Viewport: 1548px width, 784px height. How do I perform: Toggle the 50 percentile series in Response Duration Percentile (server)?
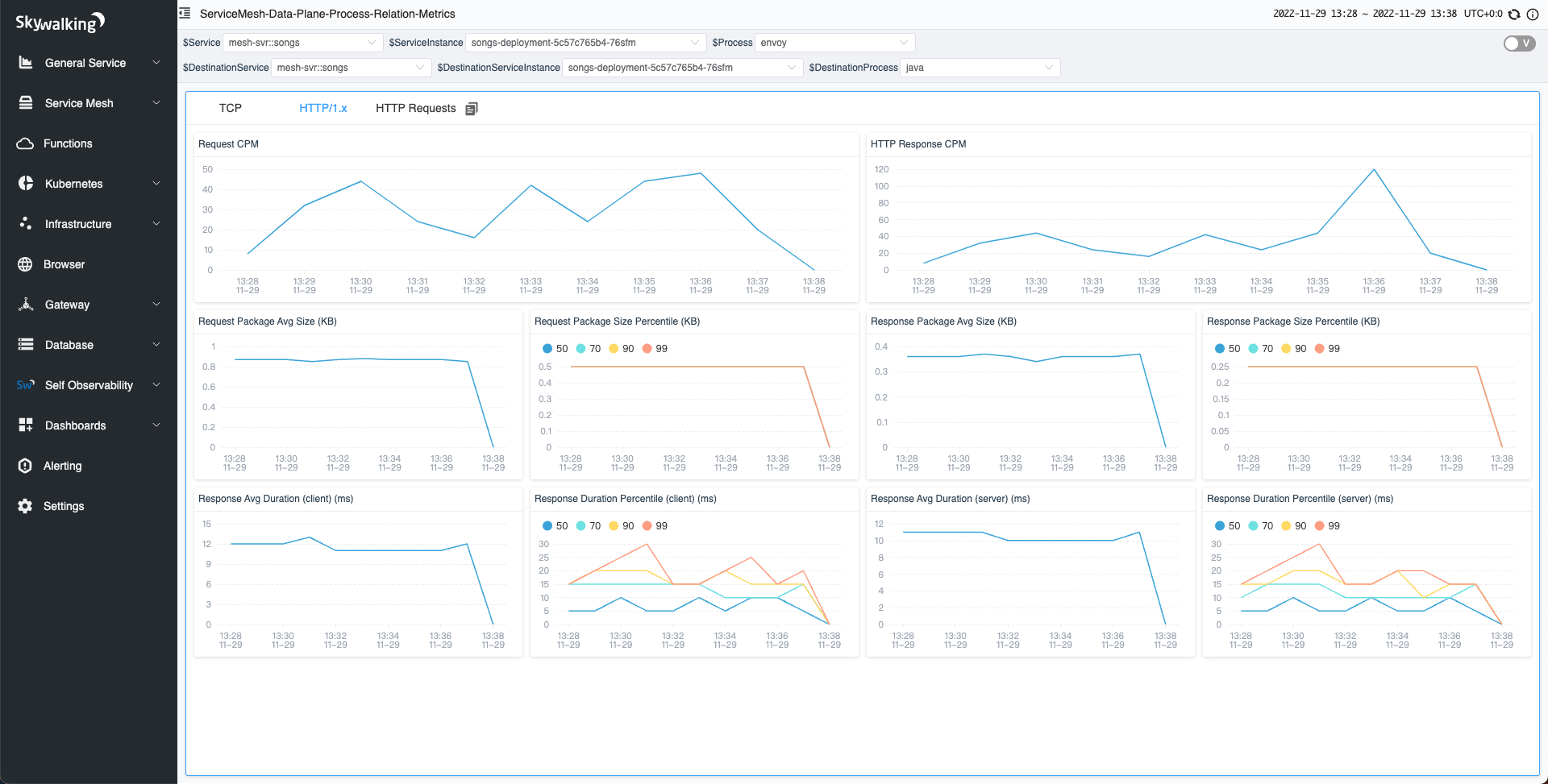[x=1227, y=525]
